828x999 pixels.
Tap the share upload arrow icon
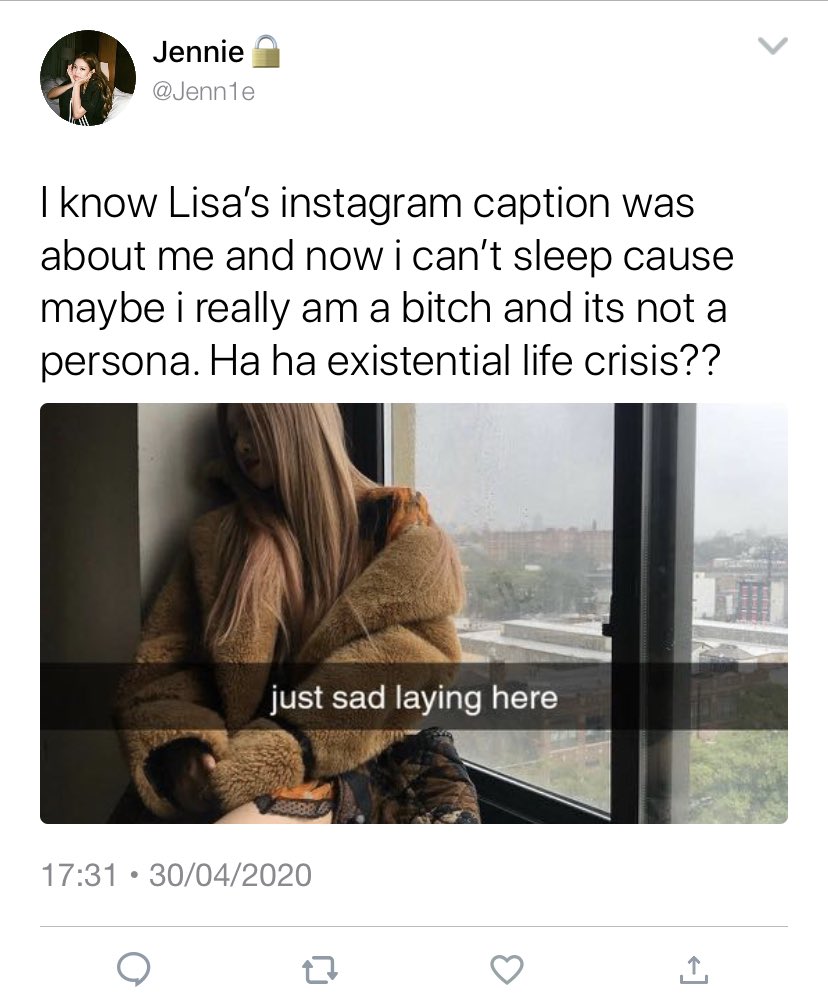coord(693,970)
